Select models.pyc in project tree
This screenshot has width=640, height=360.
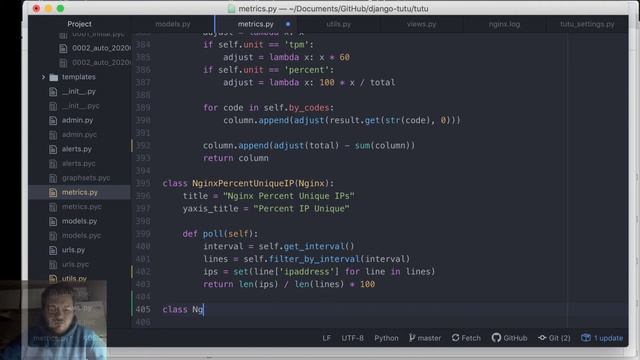click(x=81, y=236)
